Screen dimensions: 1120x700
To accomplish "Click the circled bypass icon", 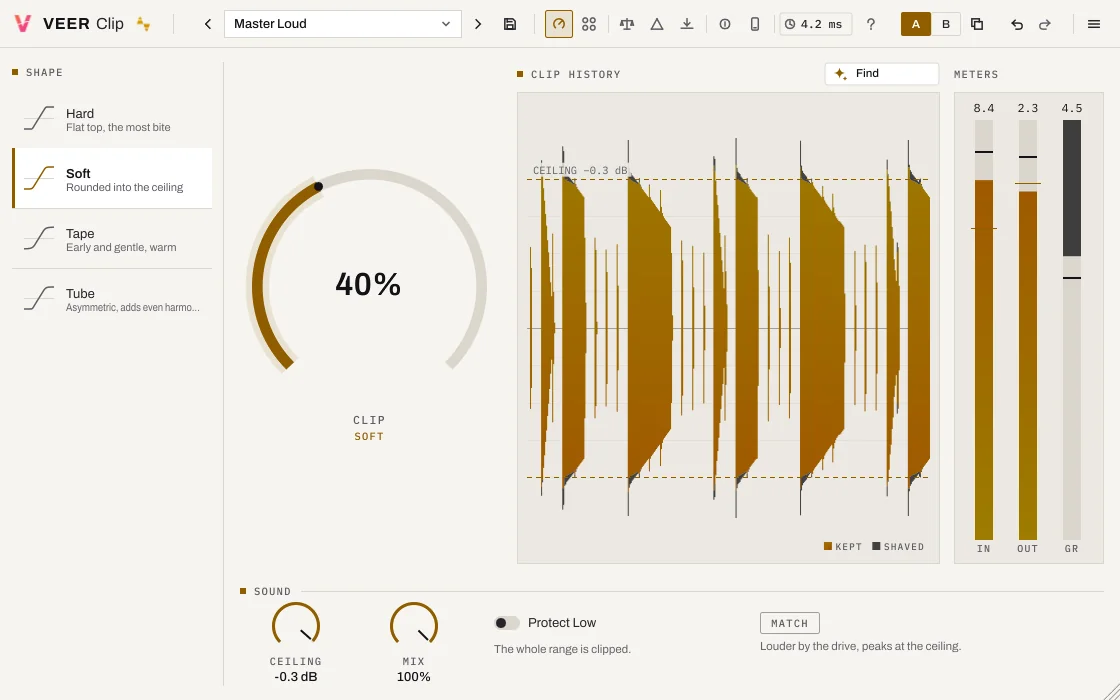I will coord(725,24).
